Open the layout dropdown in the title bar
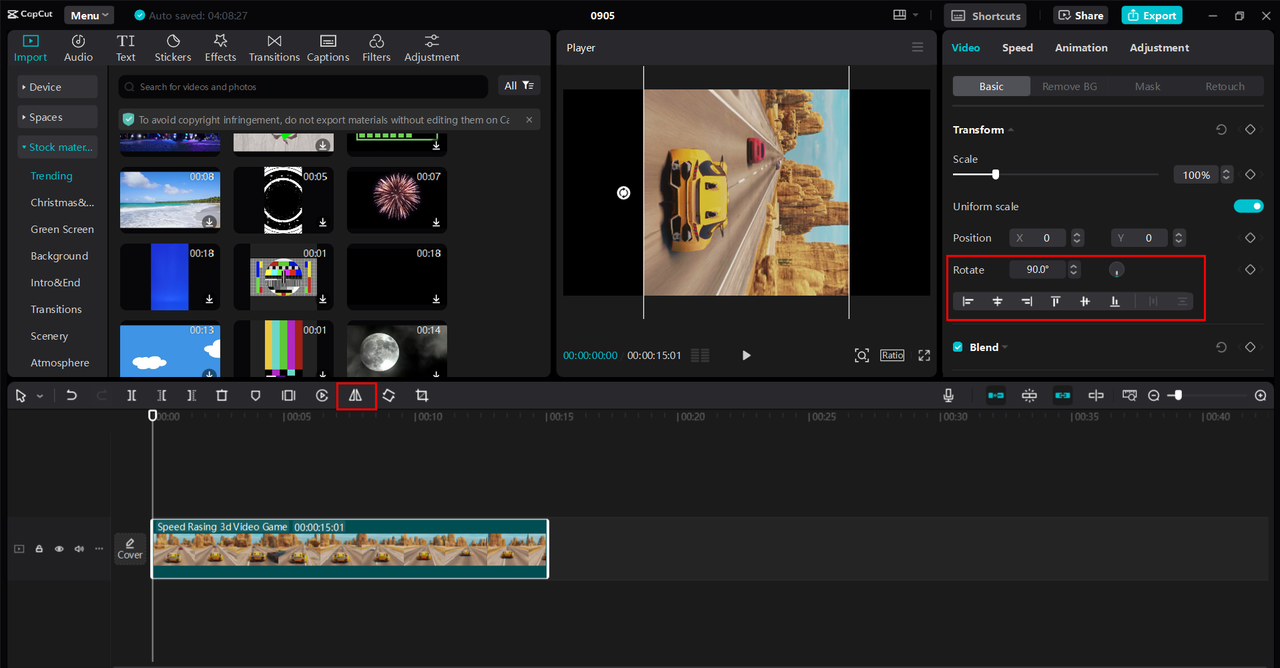 906,15
